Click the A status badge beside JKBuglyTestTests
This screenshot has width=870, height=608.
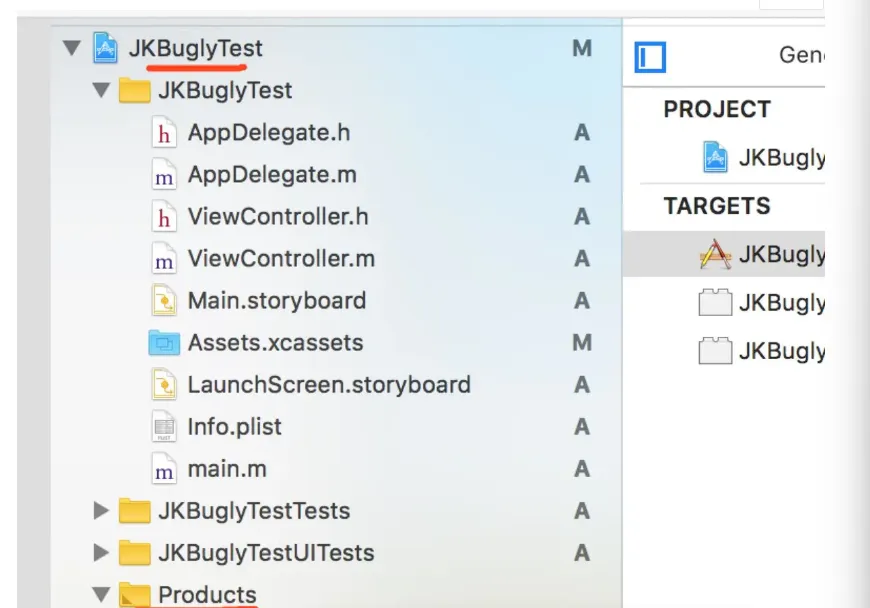point(581,511)
